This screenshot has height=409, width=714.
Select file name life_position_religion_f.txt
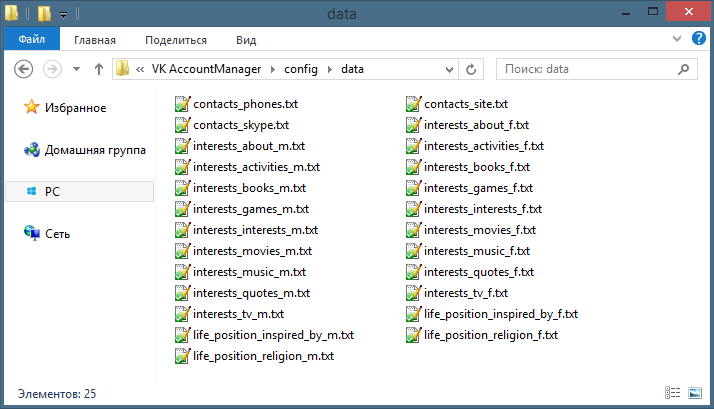click(x=491, y=335)
